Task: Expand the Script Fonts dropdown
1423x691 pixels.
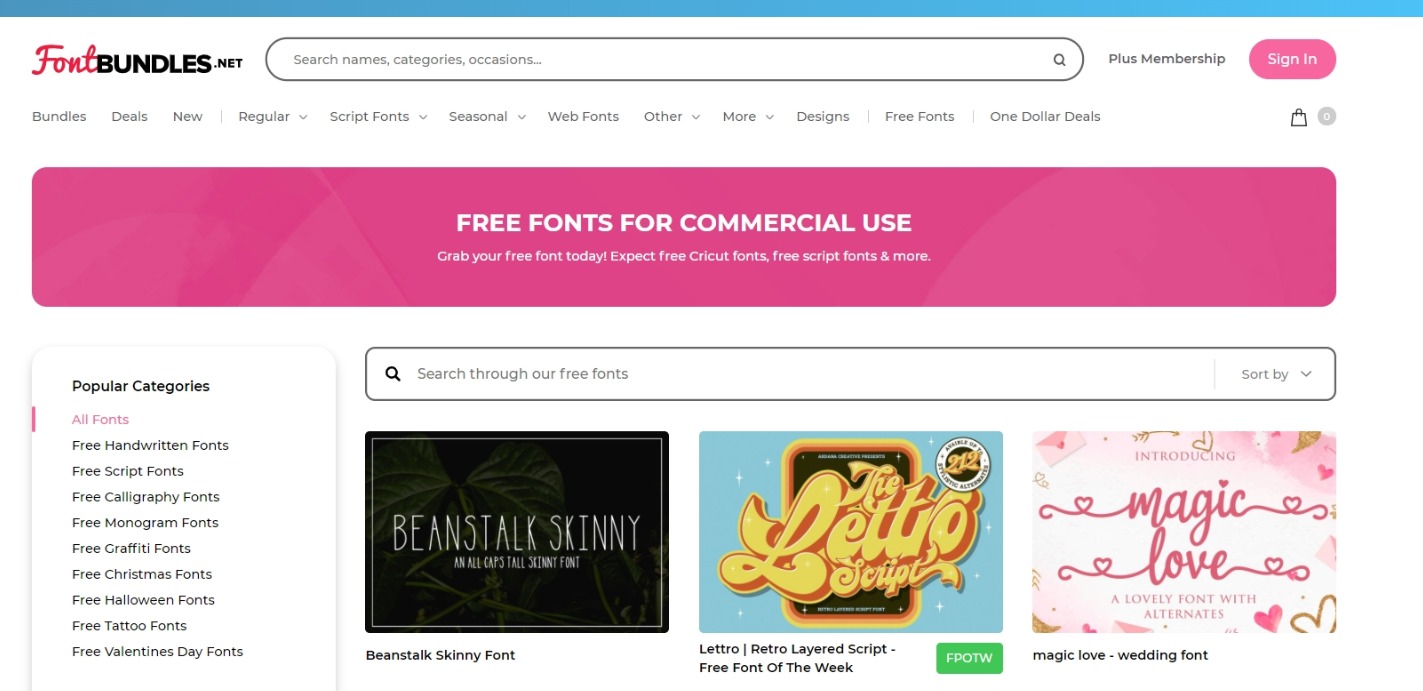Action: pos(377,116)
